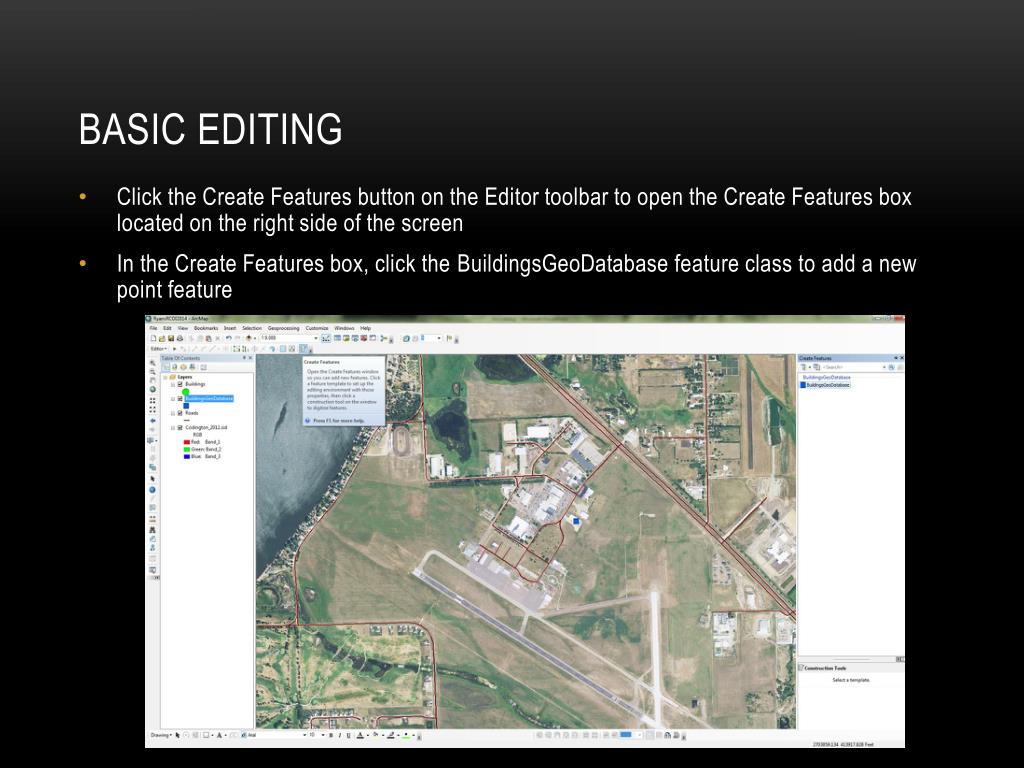Click the Fixed Zoom In icon
This screenshot has height=768, width=1024.
click(x=153, y=400)
